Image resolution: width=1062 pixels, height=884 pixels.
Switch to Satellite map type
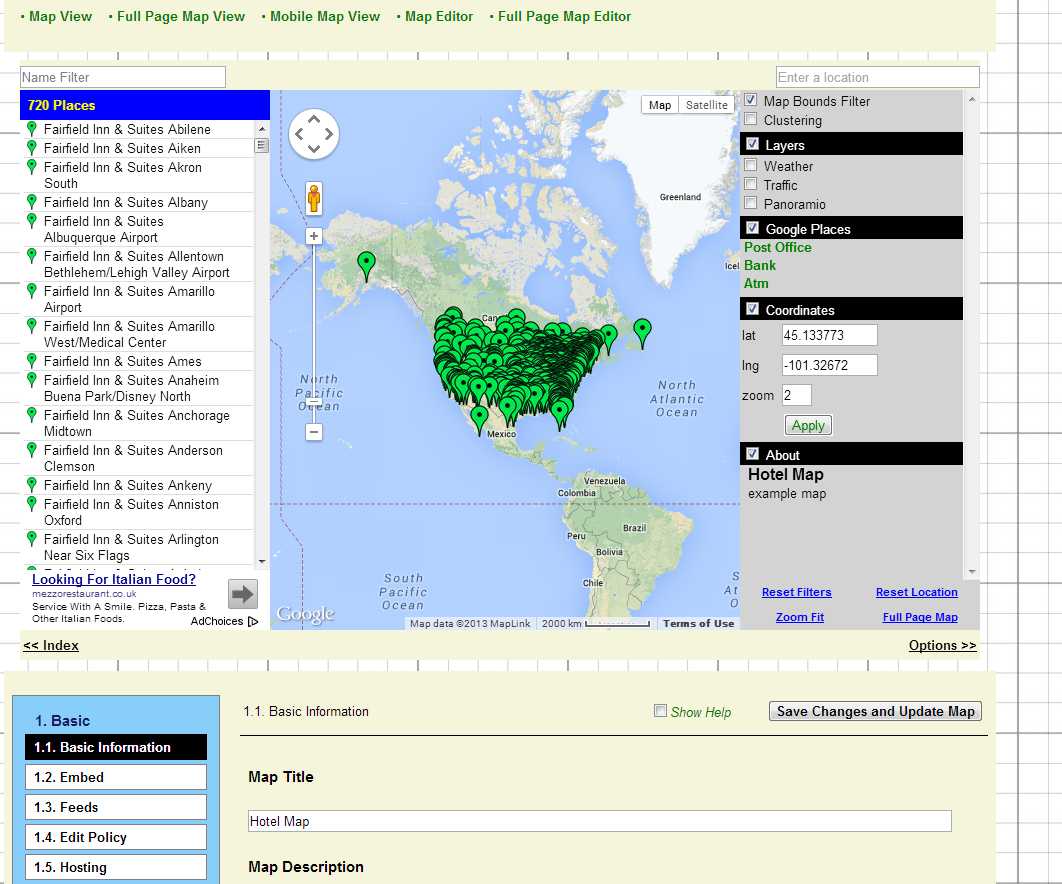pyautogui.click(x=706, y=105)
